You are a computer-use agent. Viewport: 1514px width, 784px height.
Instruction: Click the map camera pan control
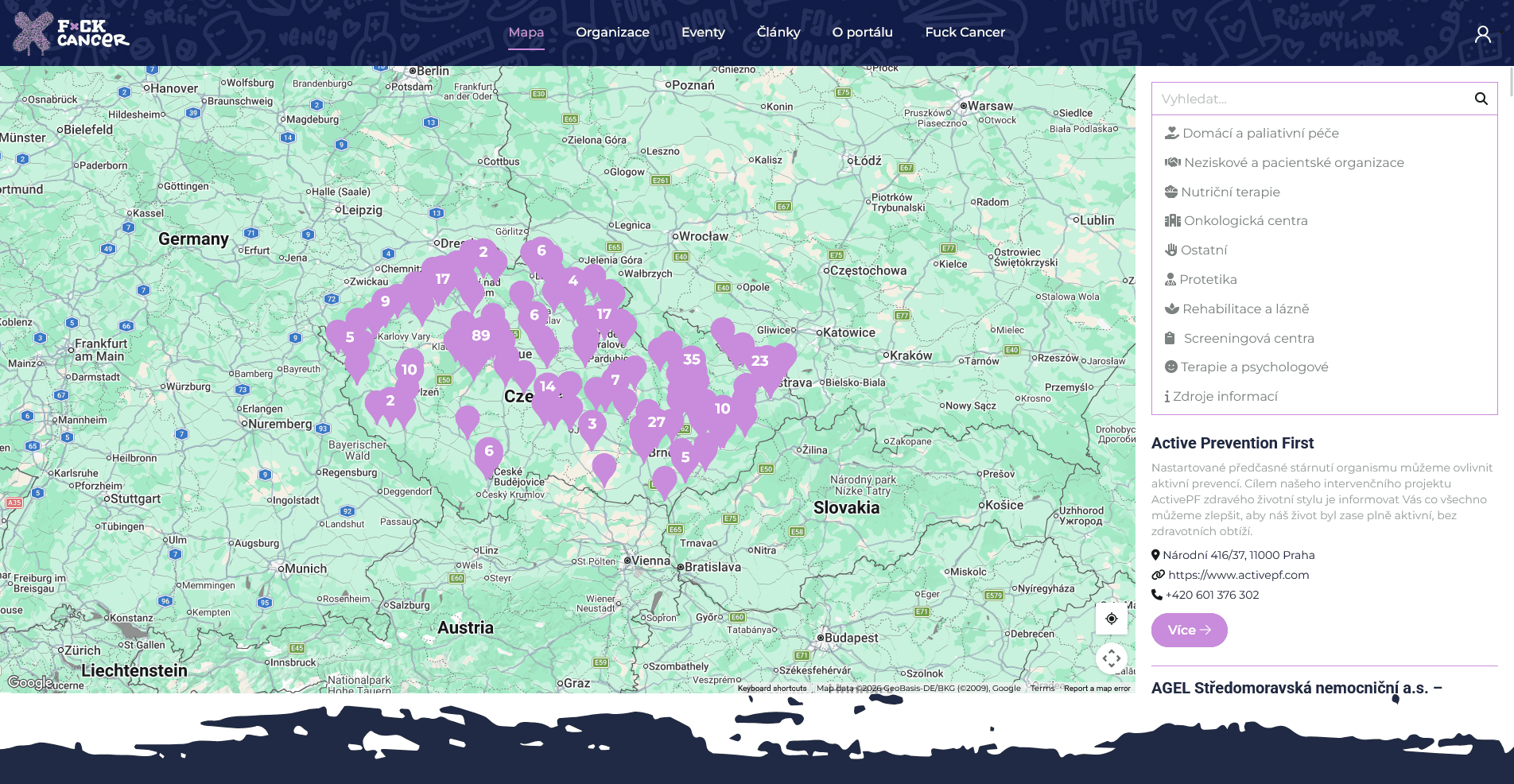[1111, 658]
